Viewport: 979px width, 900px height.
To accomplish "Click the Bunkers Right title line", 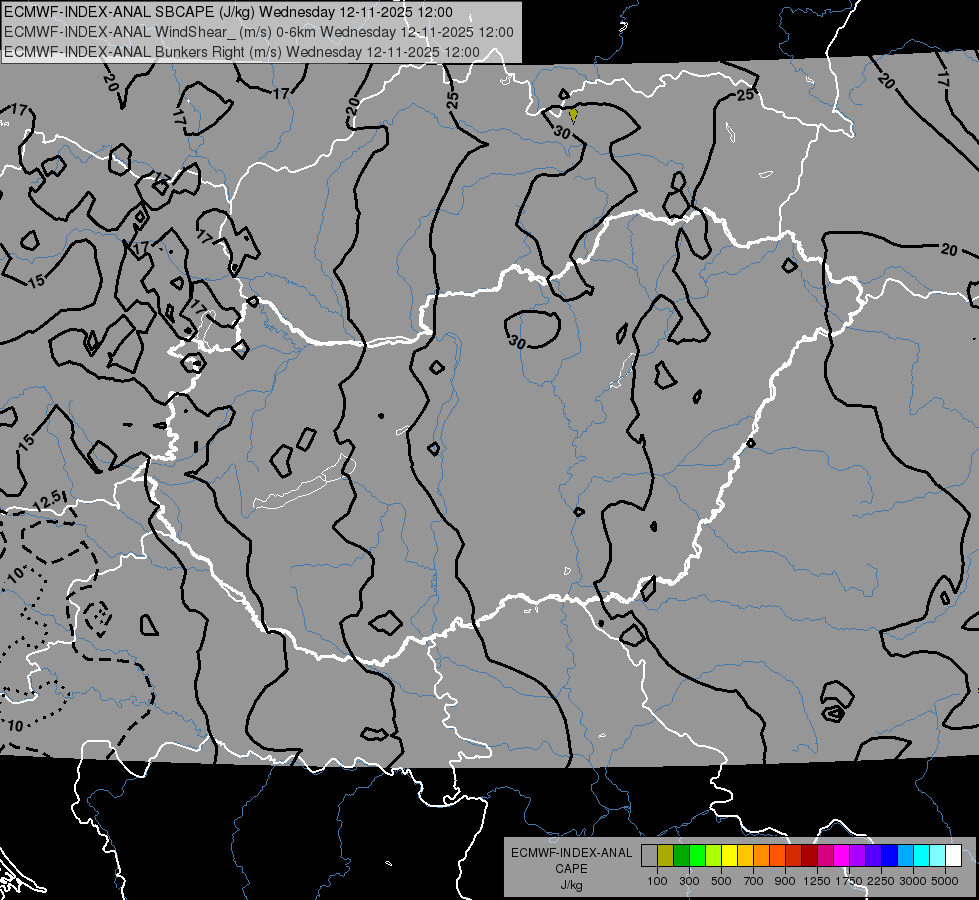I will [x=242, y=52].
